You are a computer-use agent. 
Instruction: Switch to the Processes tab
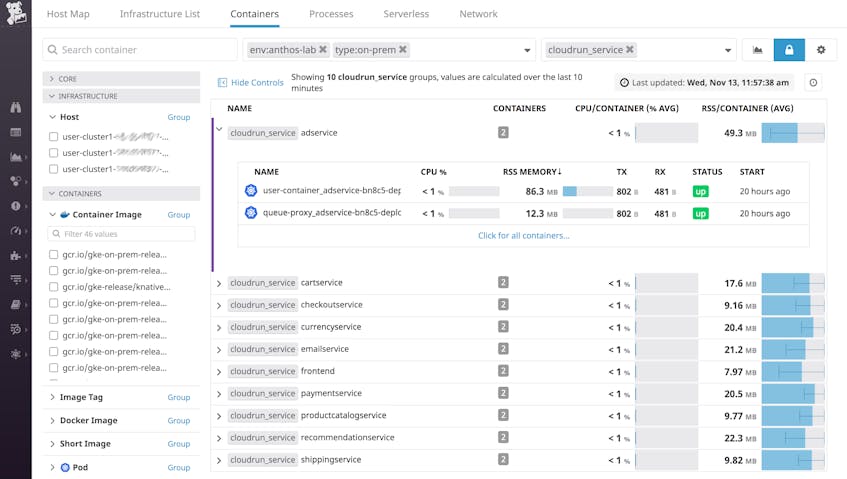pos(331,14)
